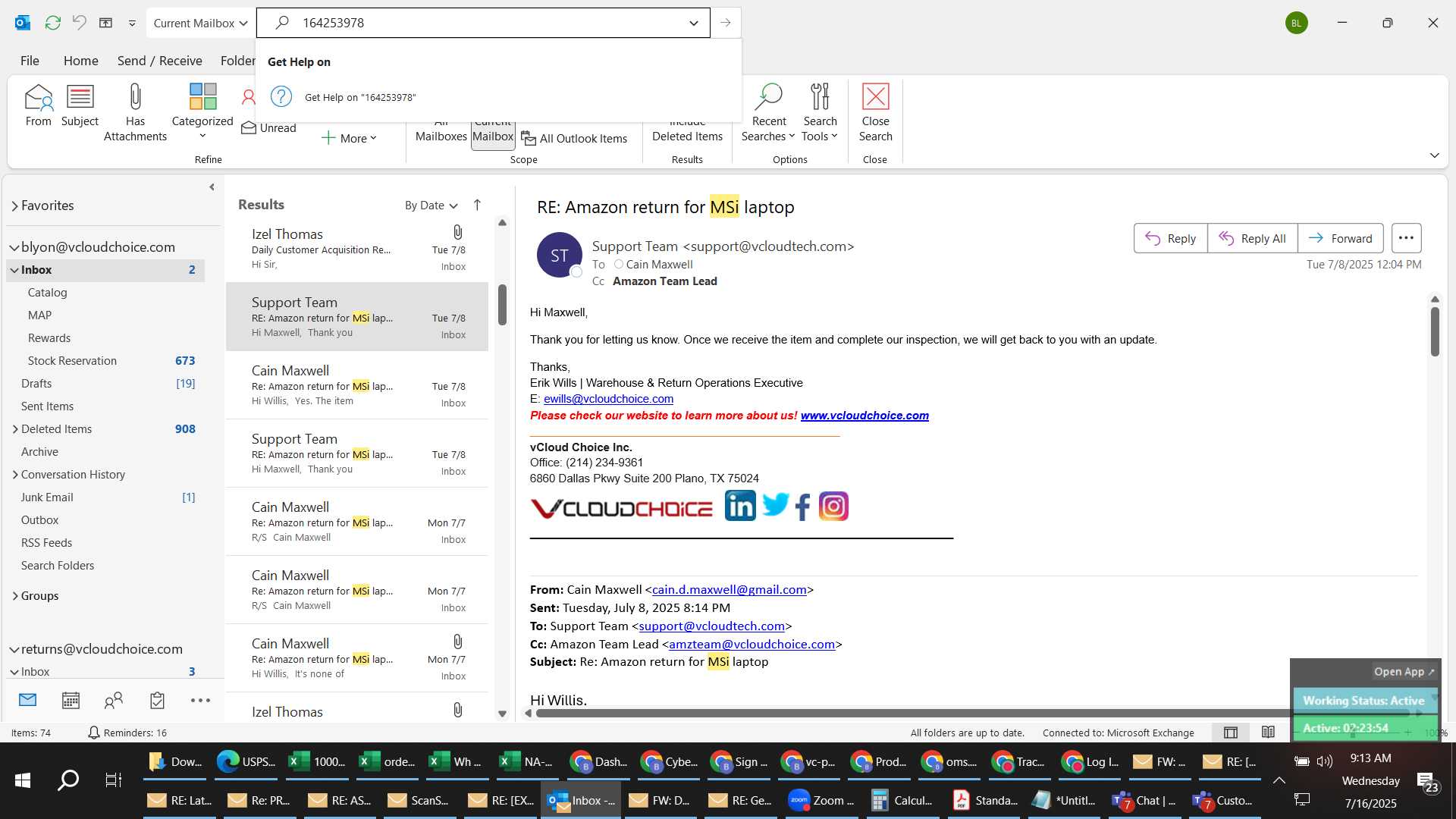Select the Sent Items folder
The height and width of the screenshot is (819, 1456).
105,406
